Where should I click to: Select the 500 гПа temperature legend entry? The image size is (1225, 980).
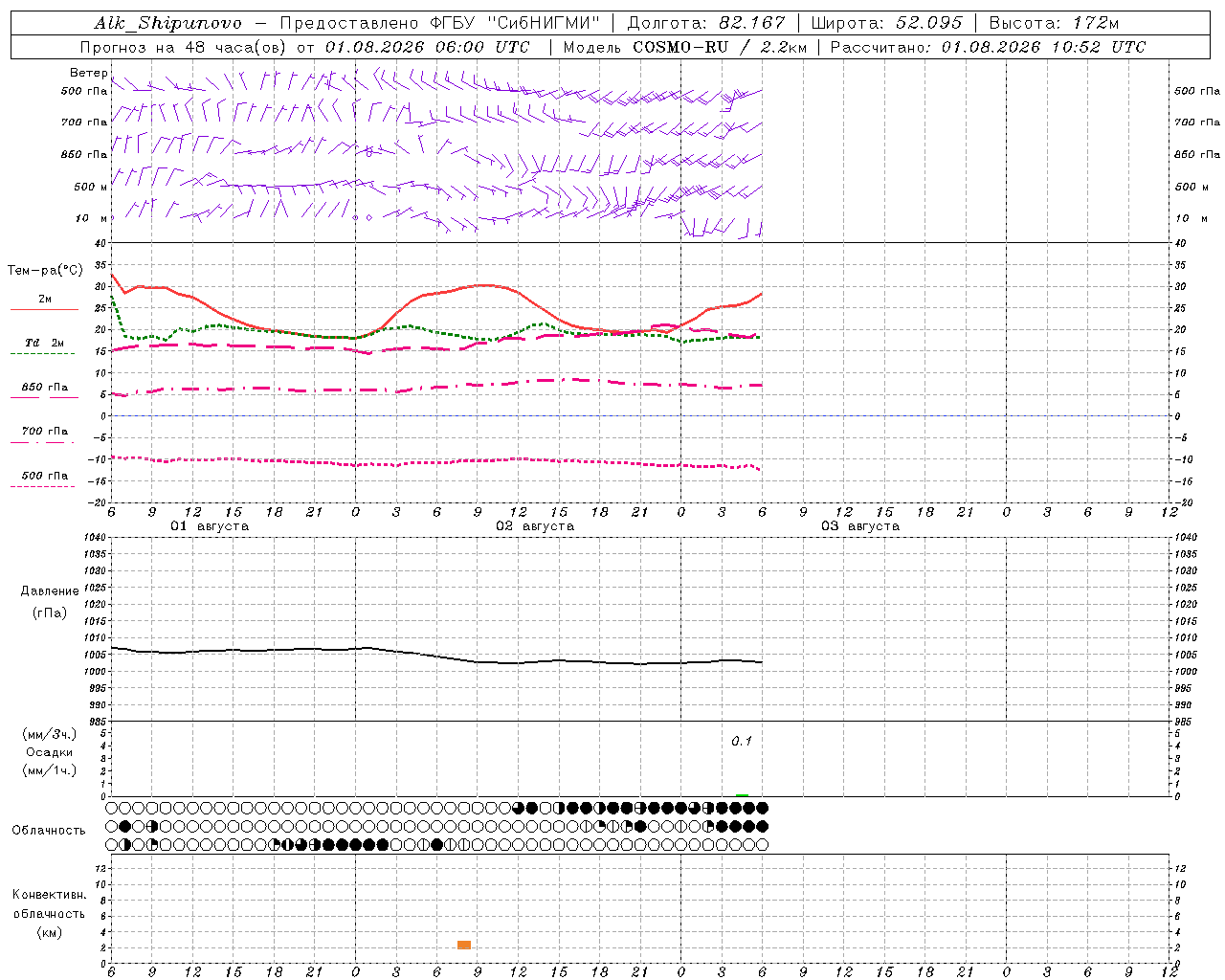pos(44,476)
